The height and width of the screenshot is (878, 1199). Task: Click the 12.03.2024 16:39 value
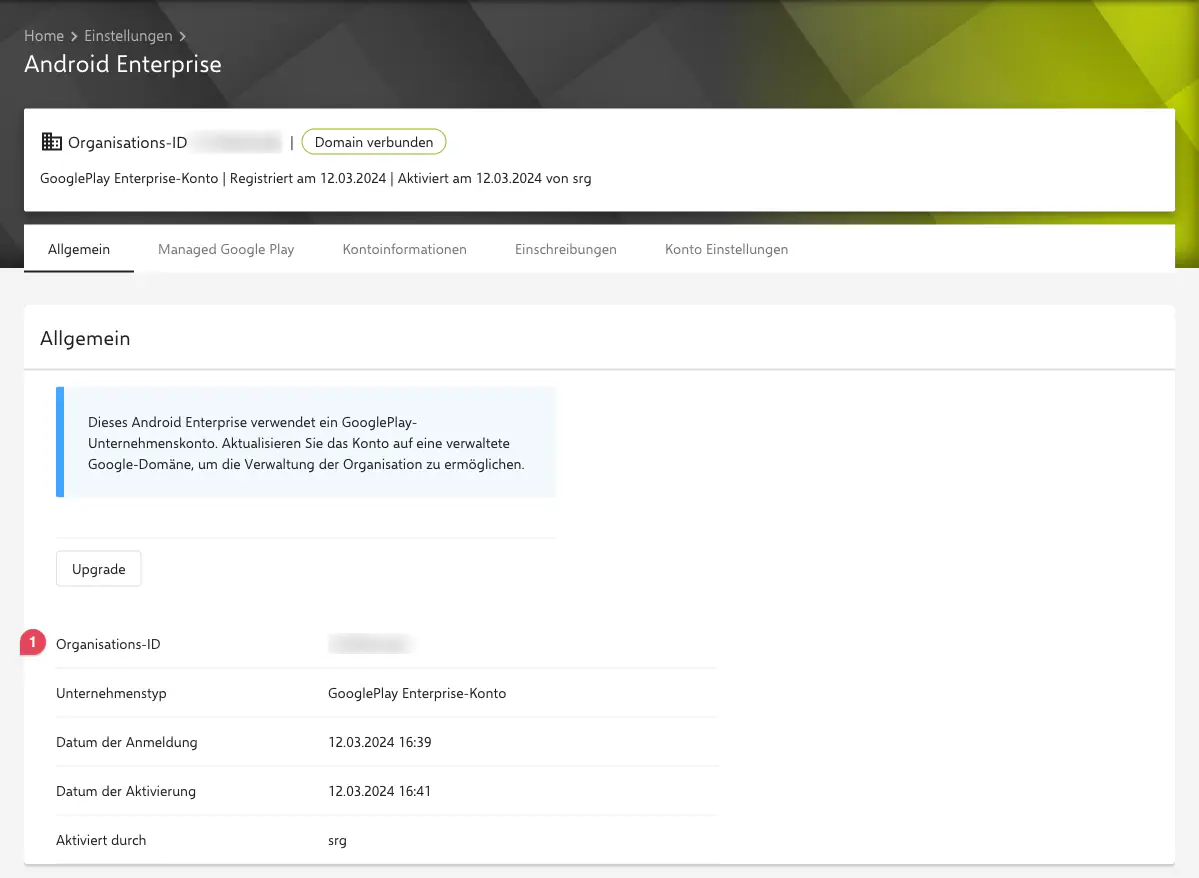click(380, 742)
